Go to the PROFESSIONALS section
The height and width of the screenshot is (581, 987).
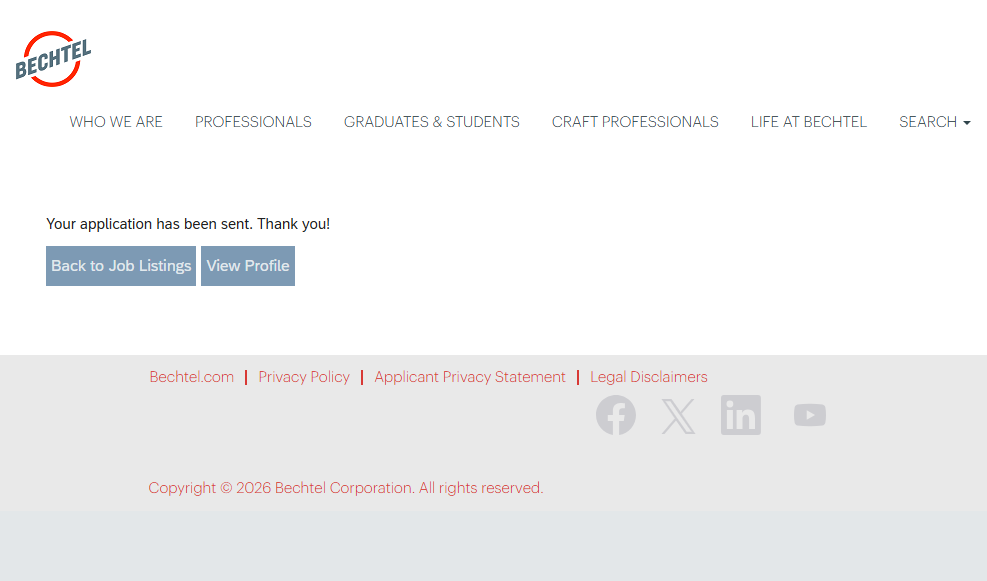tap(253, 122)
